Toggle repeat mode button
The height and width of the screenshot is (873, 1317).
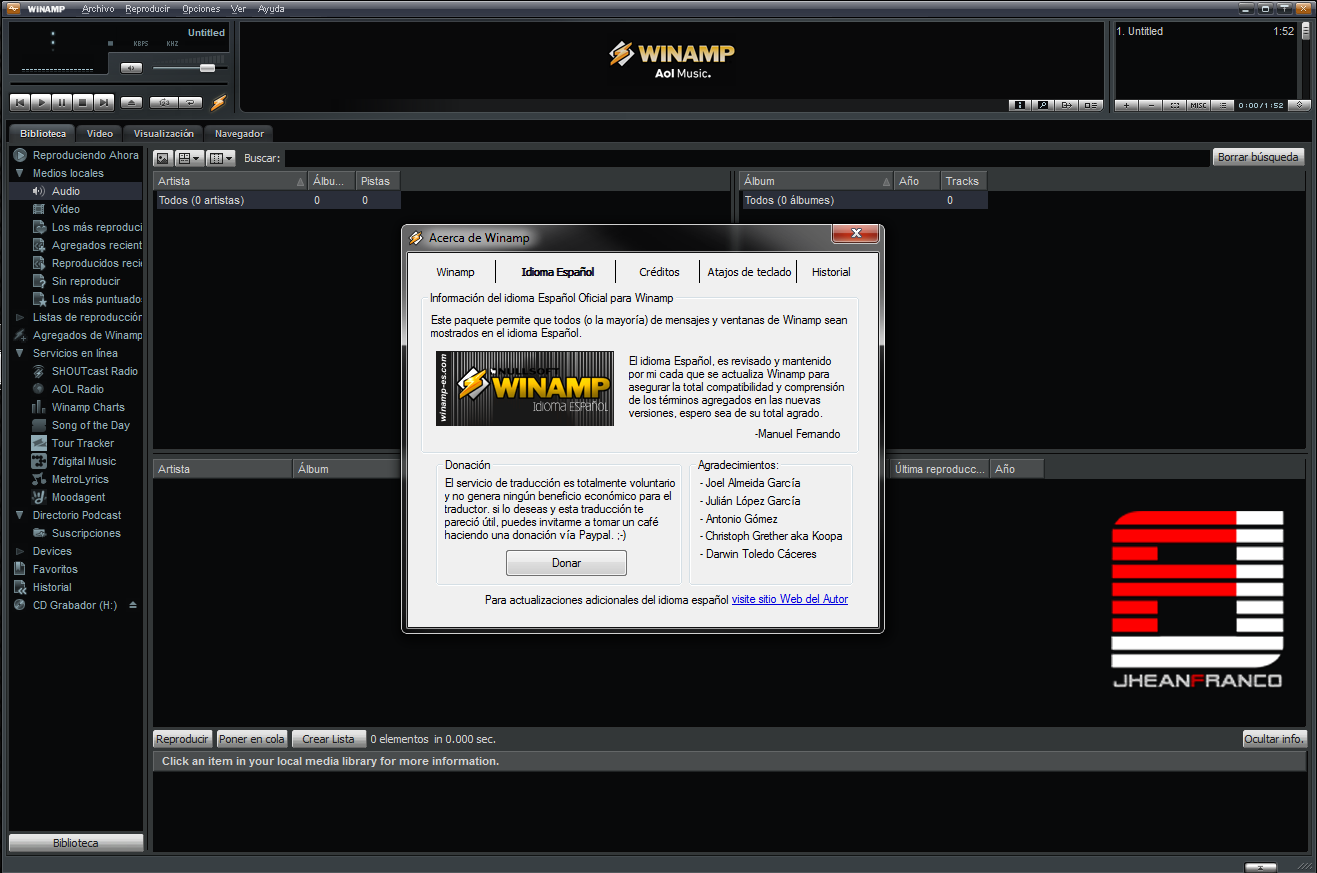tap(190, 102)
